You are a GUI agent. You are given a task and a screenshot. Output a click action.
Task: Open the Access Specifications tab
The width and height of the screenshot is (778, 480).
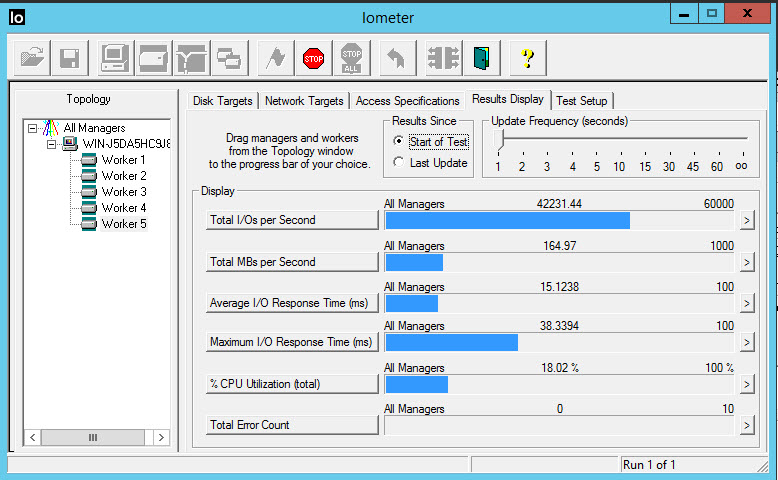(407, 101)
